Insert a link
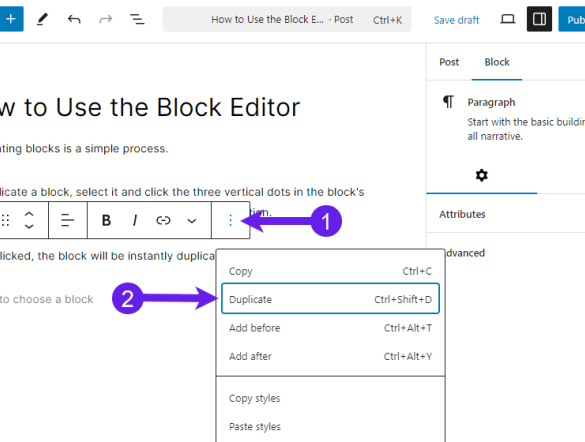This screenshot has height=442, width=585. click(x=163, y=220)
